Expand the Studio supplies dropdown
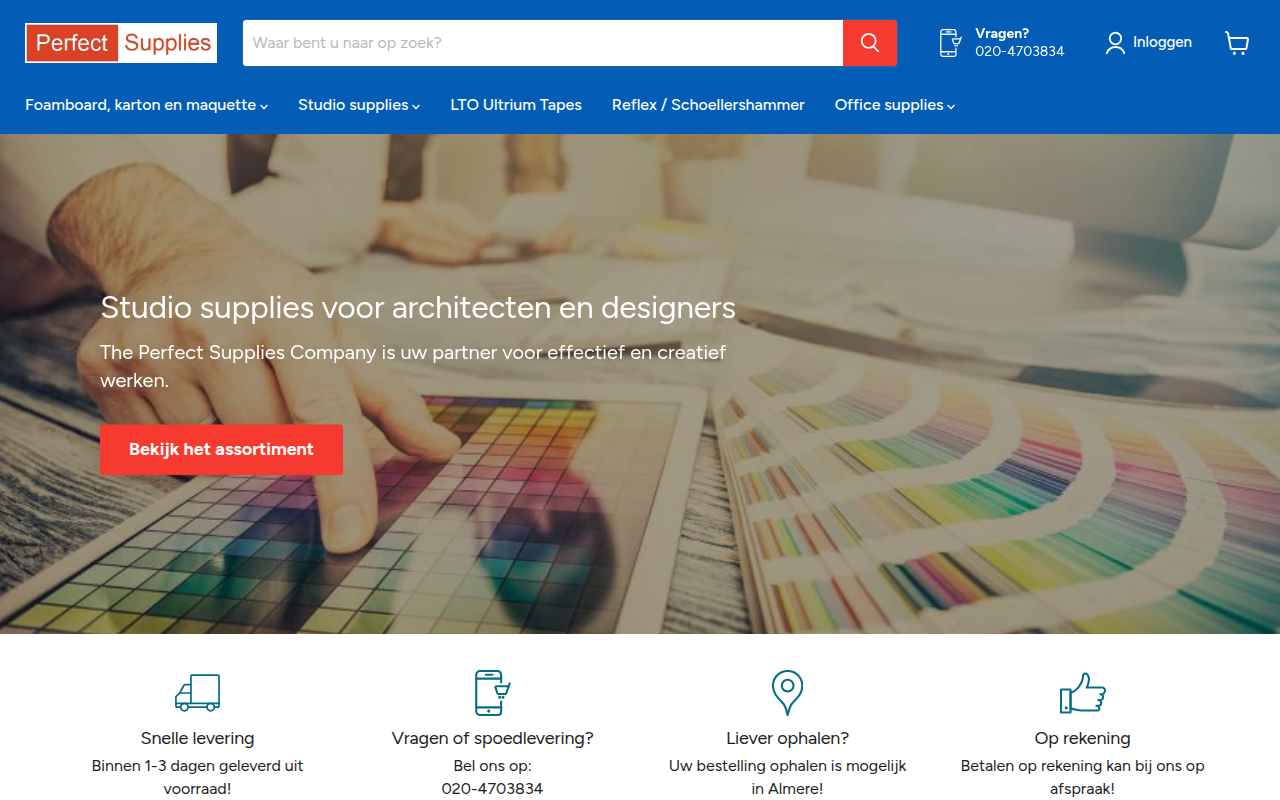 (359, 105)
